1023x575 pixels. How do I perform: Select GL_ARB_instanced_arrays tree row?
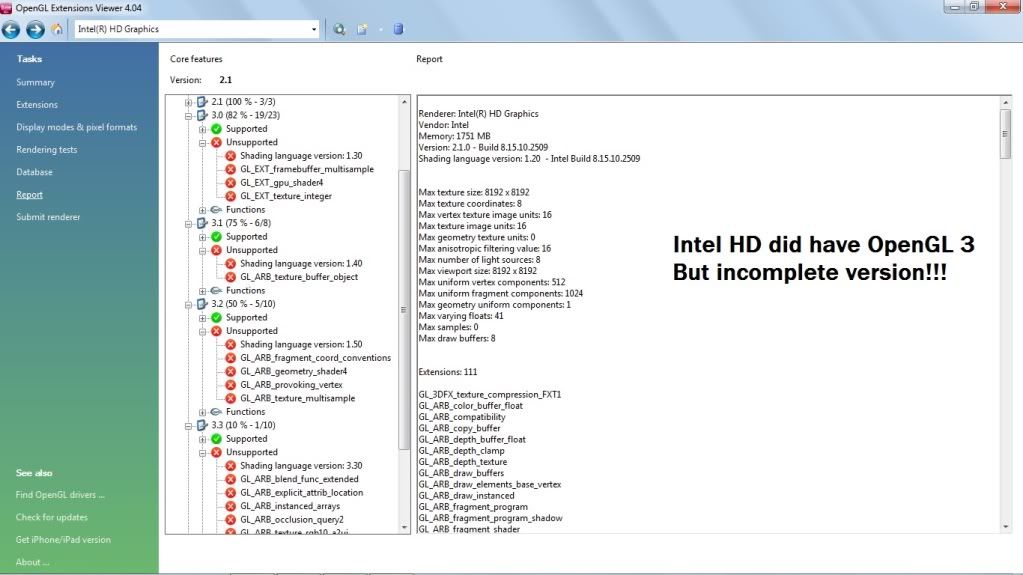point(290,506)
